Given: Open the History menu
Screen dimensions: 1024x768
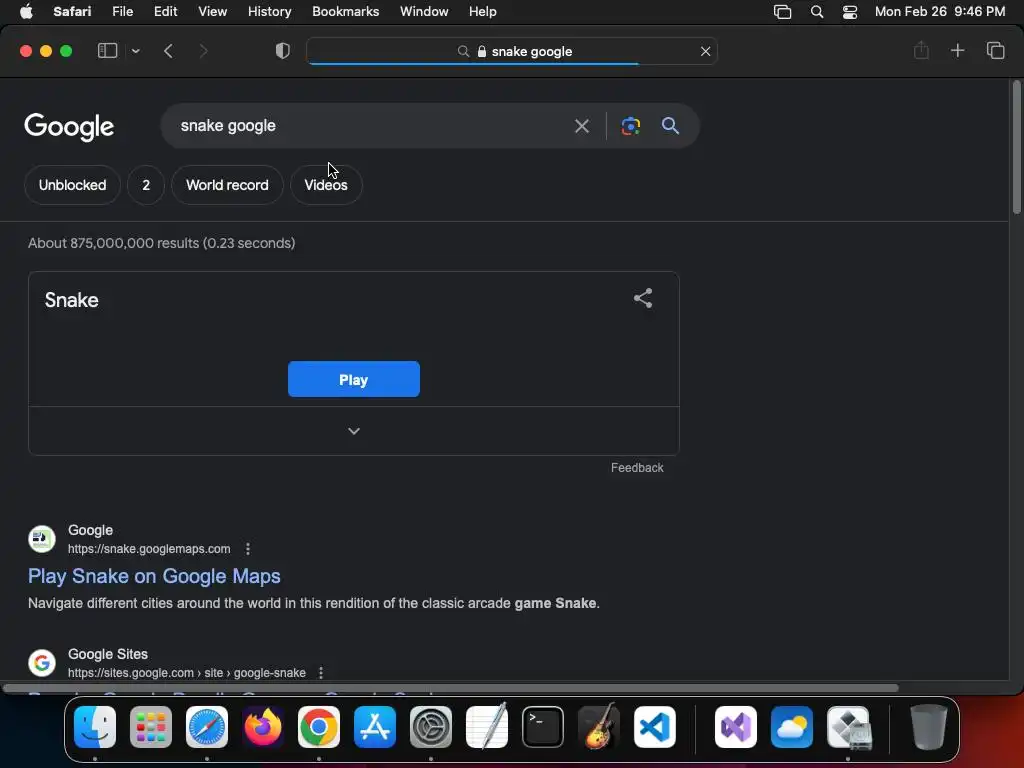Looking at the screenshot, I should [269, 12].
